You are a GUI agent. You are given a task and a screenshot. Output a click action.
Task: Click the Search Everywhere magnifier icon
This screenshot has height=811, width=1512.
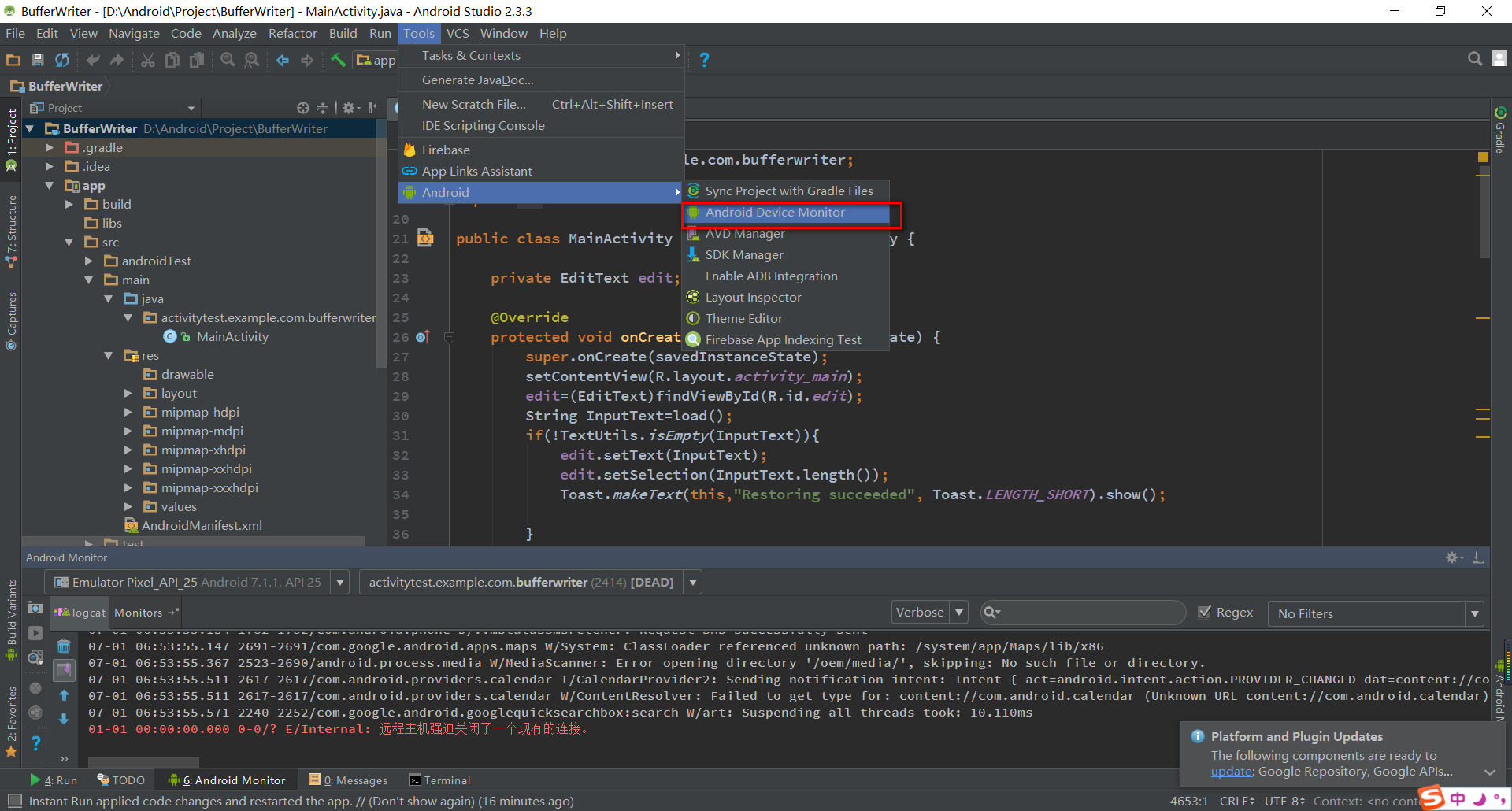[x=1475, y=59]
